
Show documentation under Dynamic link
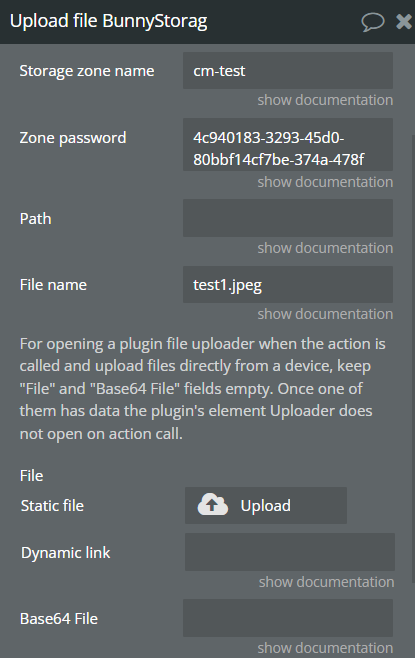(x=326, y=582)
